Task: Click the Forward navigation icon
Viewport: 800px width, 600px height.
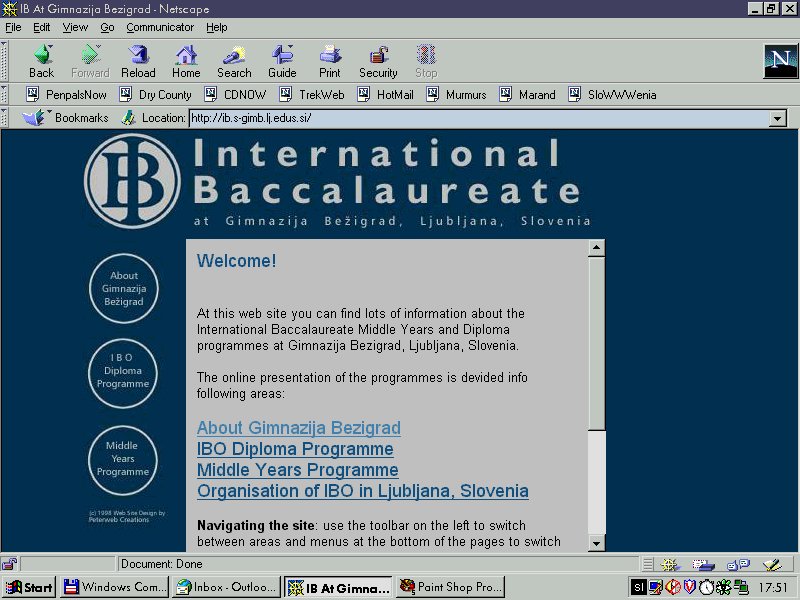Action: click(x=90, y=61)
